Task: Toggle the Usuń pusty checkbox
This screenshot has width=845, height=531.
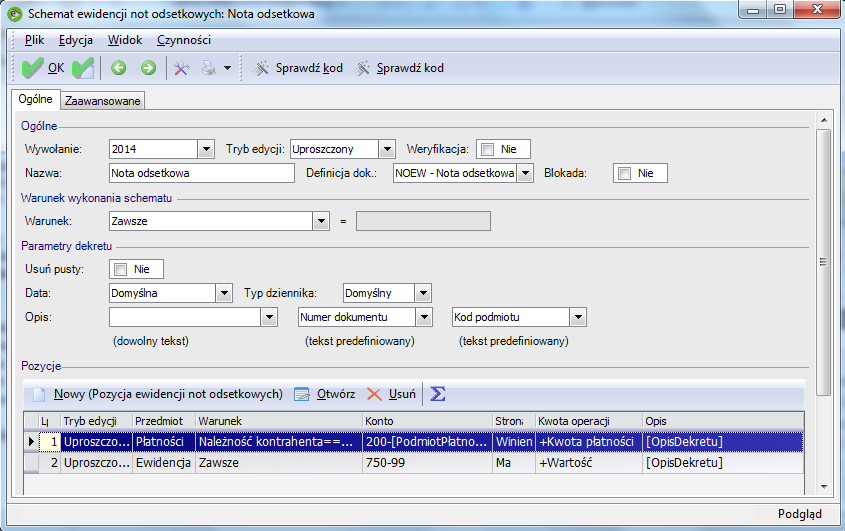Action: [120, 269]
